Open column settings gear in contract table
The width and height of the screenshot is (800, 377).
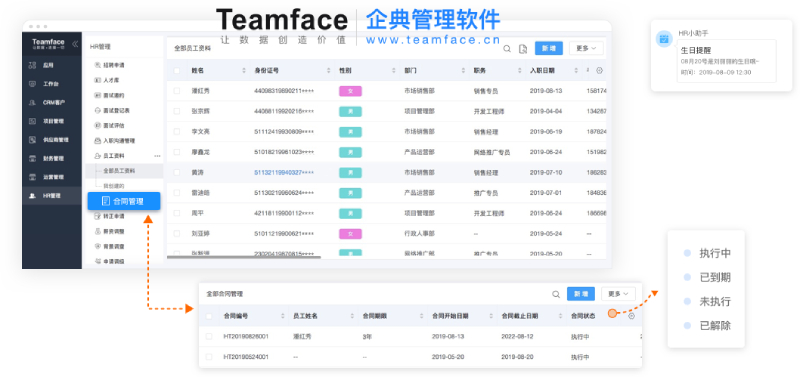coord(632,316)
